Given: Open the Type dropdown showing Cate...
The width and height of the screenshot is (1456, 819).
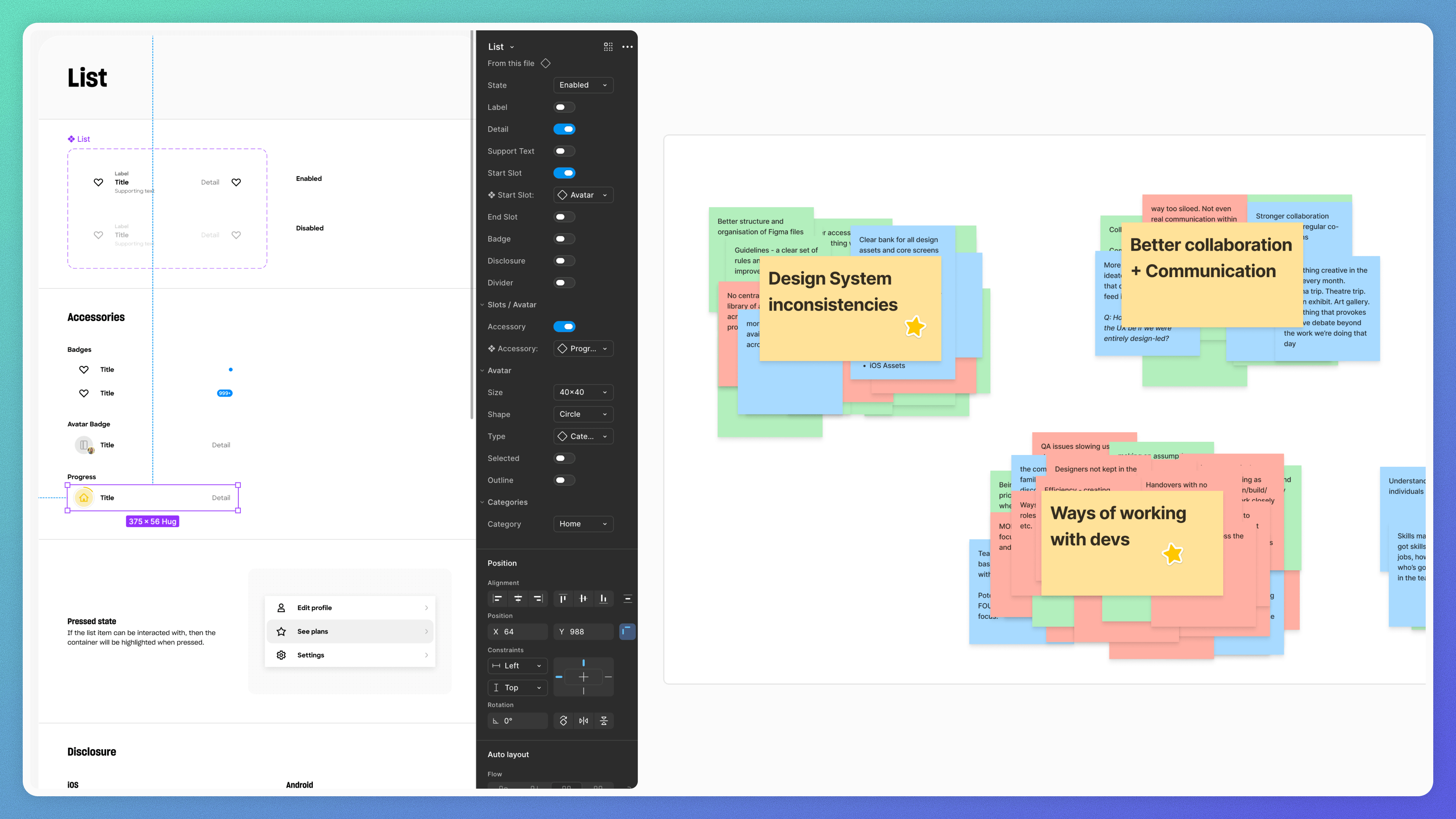Looking at the screenshot, I should (583, 436).
